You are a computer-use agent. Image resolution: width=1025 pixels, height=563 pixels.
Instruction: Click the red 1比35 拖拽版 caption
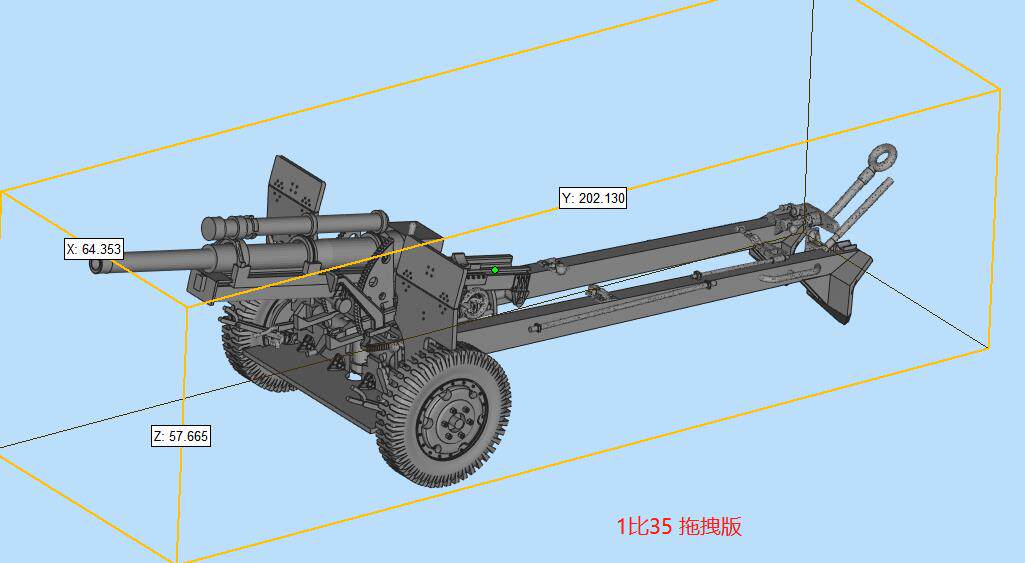coord(679,526)
